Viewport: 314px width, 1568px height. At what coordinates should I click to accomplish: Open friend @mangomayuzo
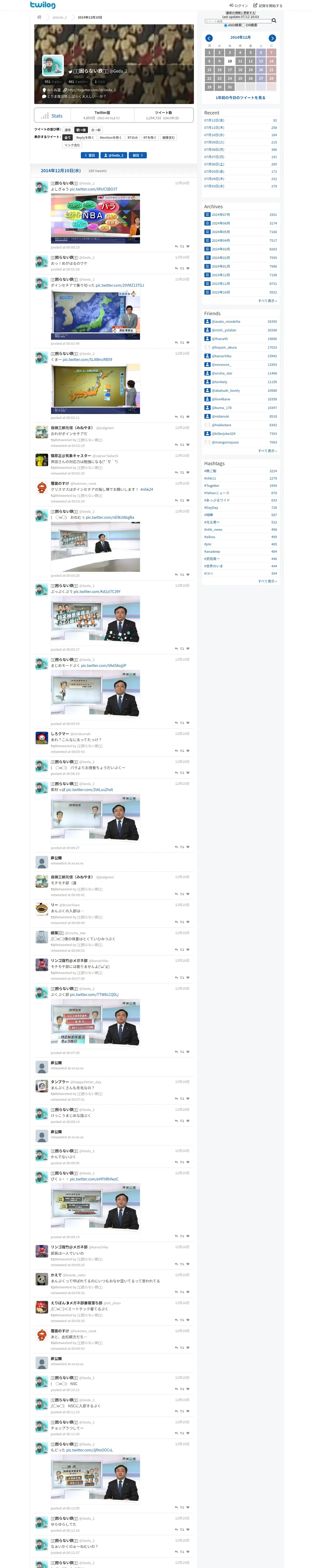coord(225,442)
